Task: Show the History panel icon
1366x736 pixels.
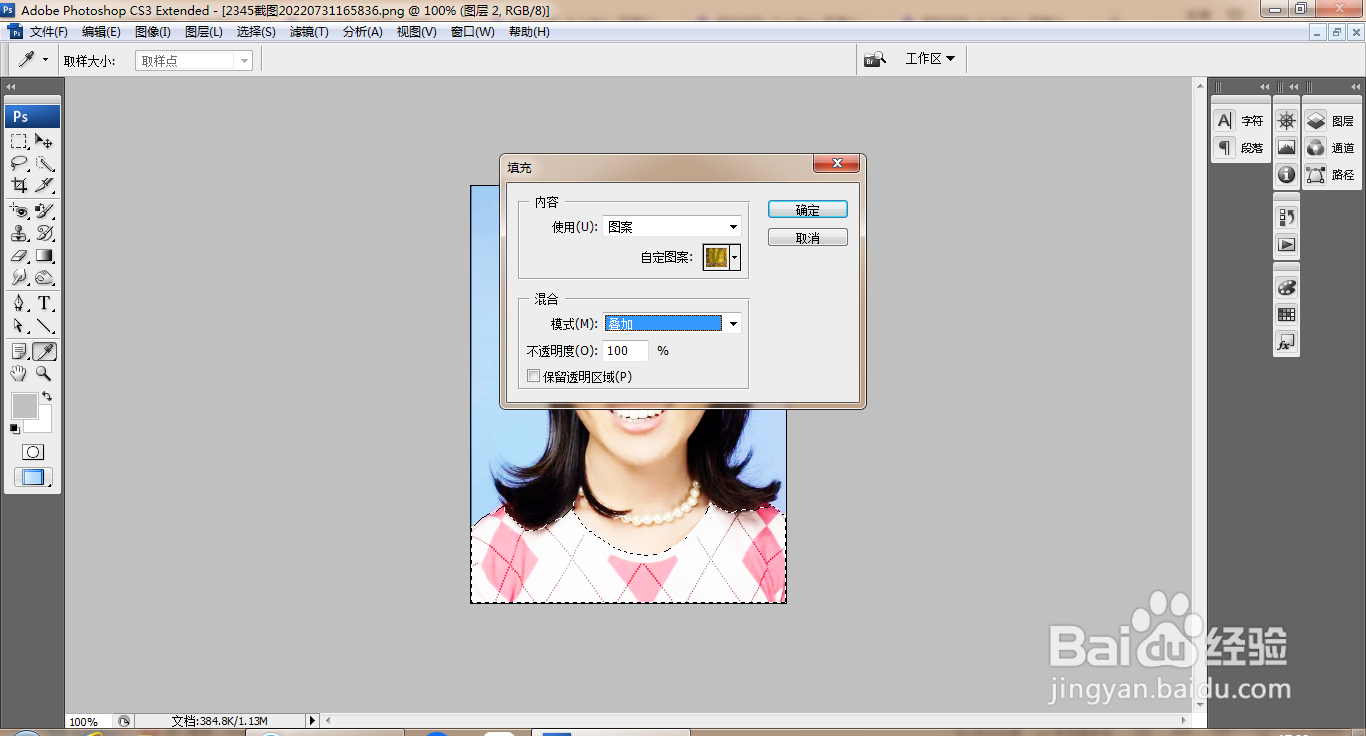Action: [1286, 217]
